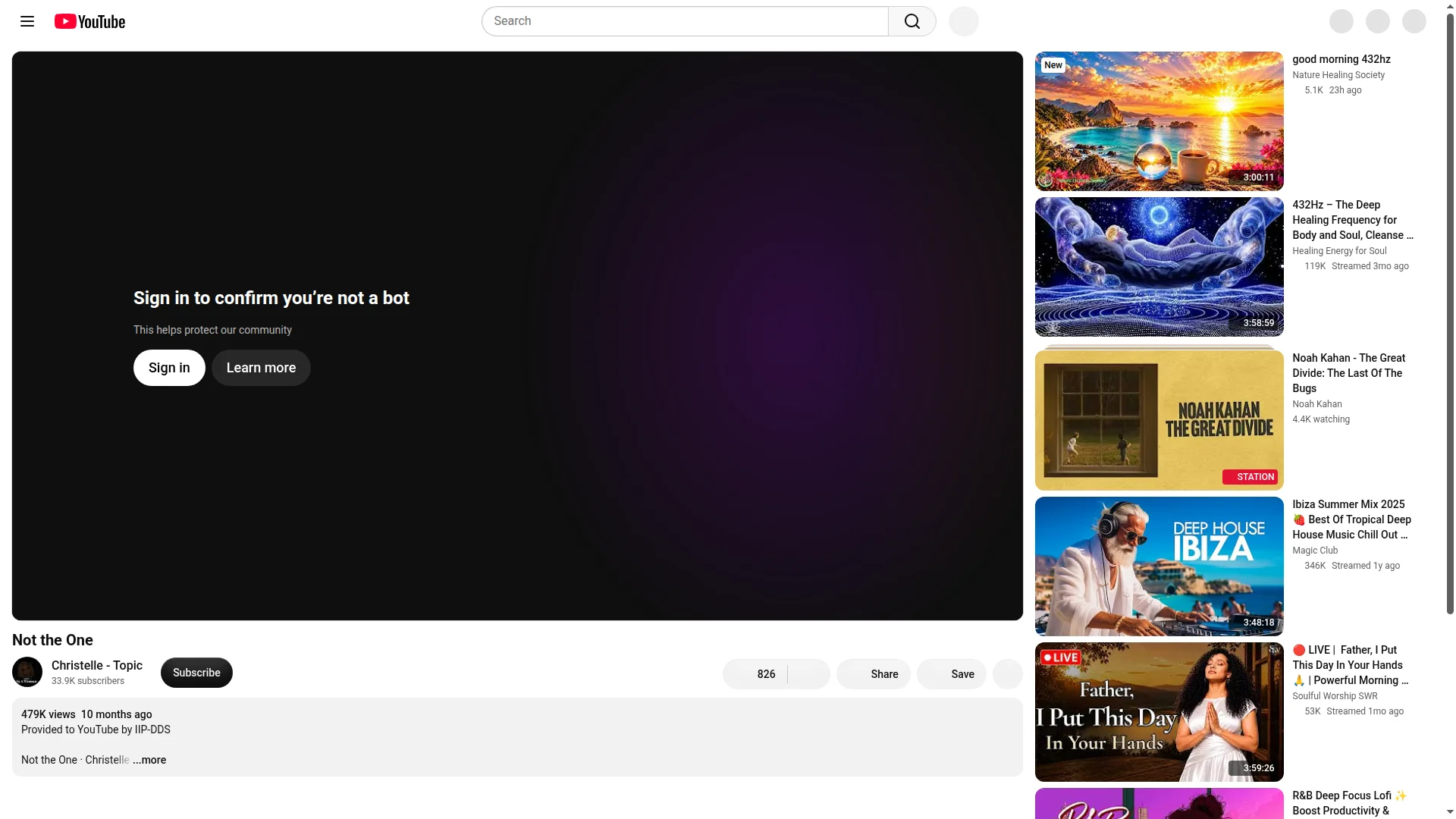Click the 'Streamed 1mo ago' text

point(1365,711)
